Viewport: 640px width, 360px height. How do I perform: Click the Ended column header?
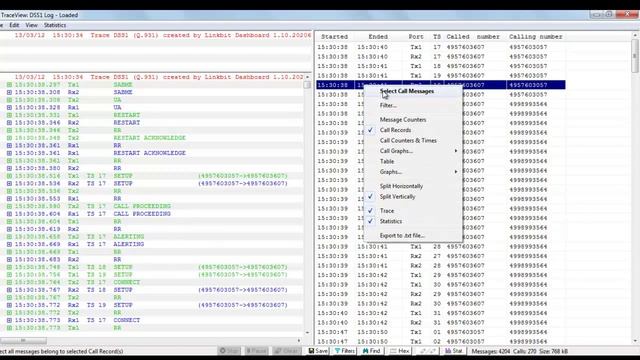tap(378, 37)
